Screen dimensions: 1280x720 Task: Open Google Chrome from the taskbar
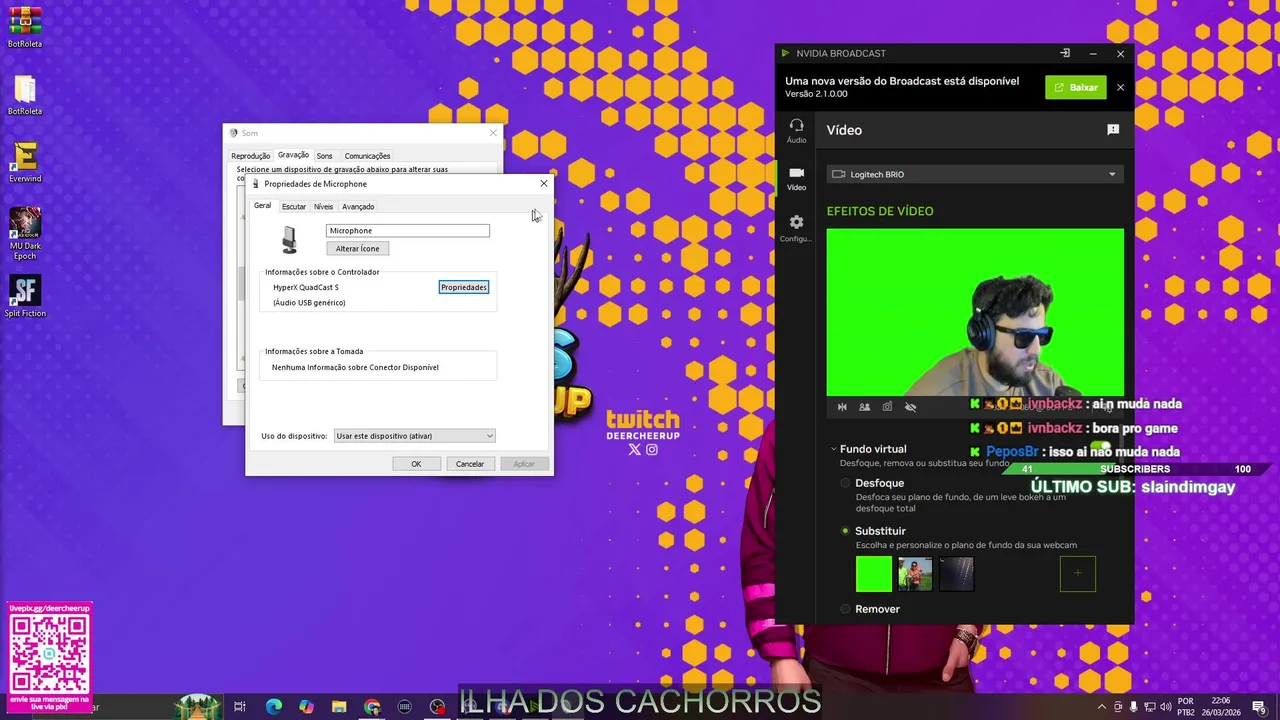coord(372,707)
